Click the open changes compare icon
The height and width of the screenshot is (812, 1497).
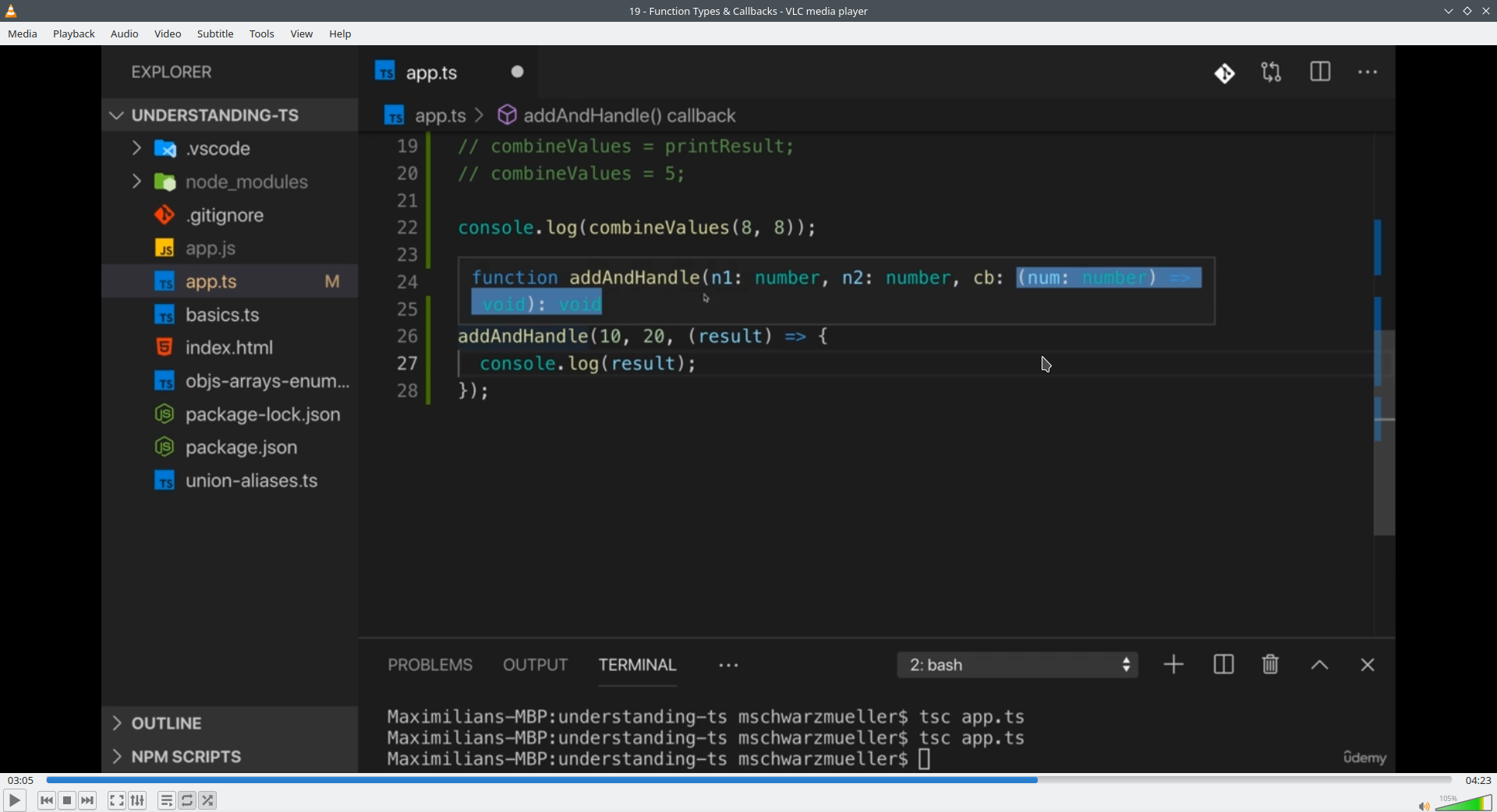click(1272, 72)
